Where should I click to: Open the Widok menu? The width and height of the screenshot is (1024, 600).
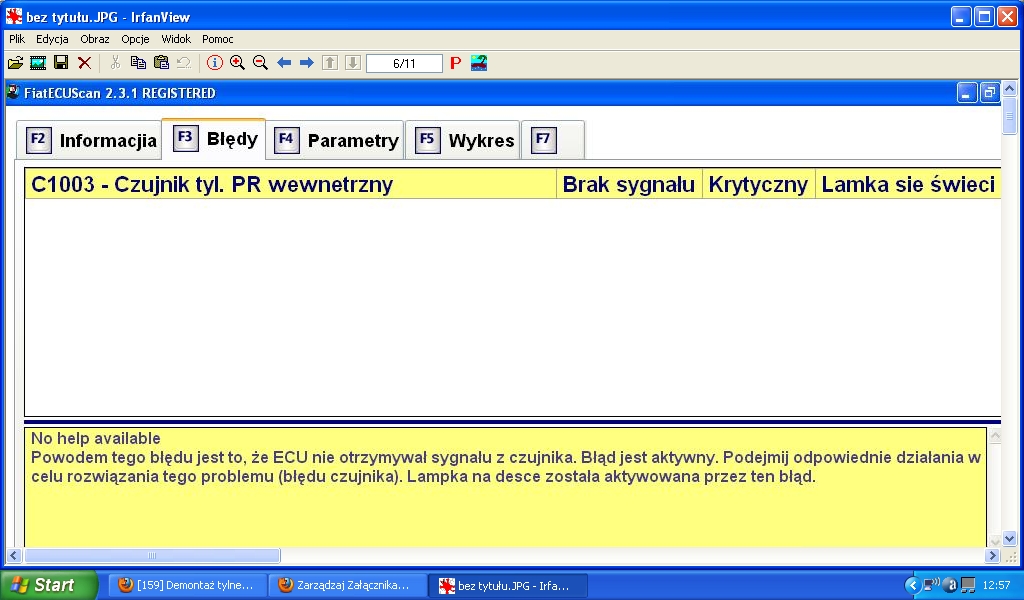point(176,39)
